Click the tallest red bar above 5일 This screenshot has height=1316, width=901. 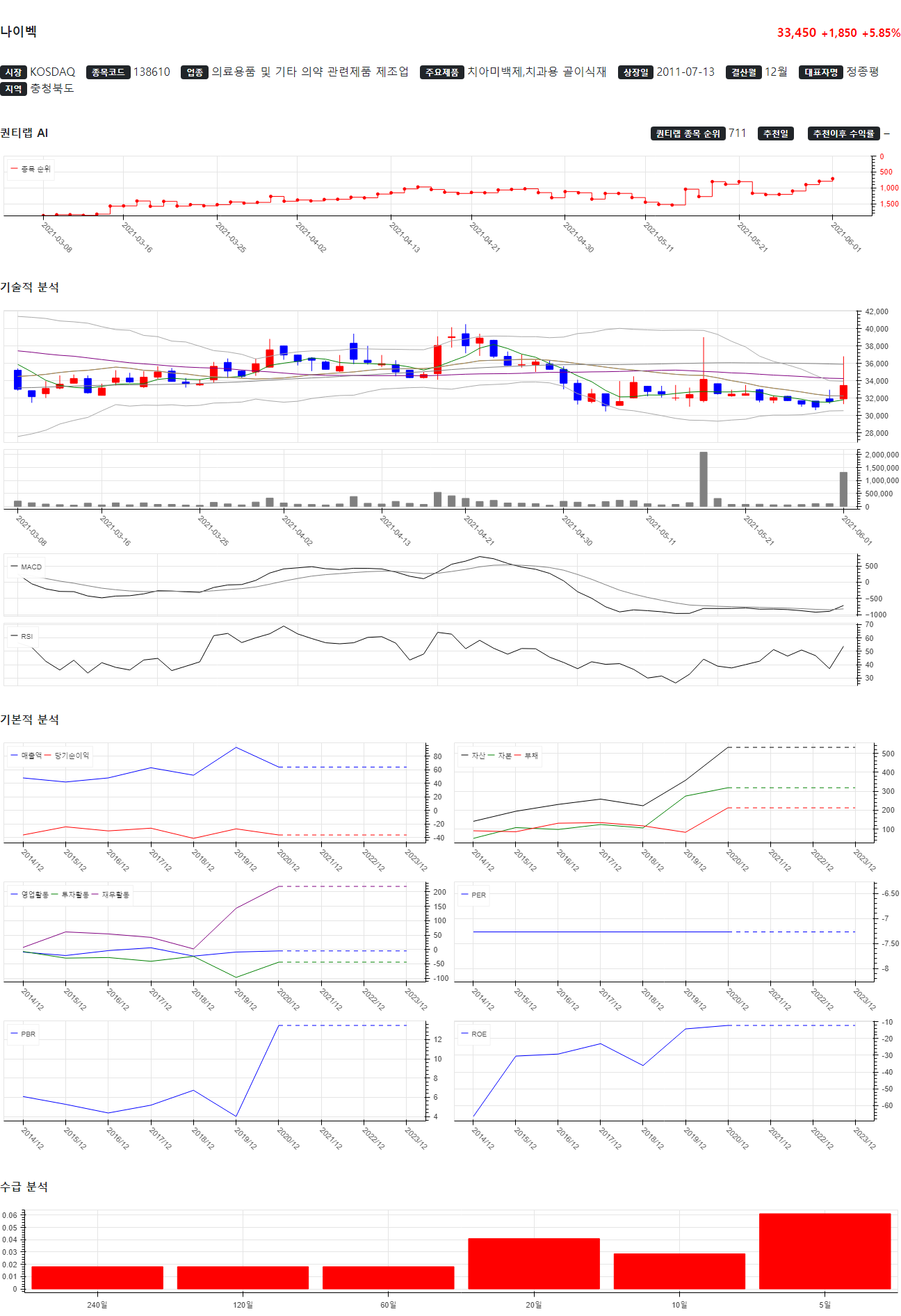pyautogui.click(x=825, y=1251)
